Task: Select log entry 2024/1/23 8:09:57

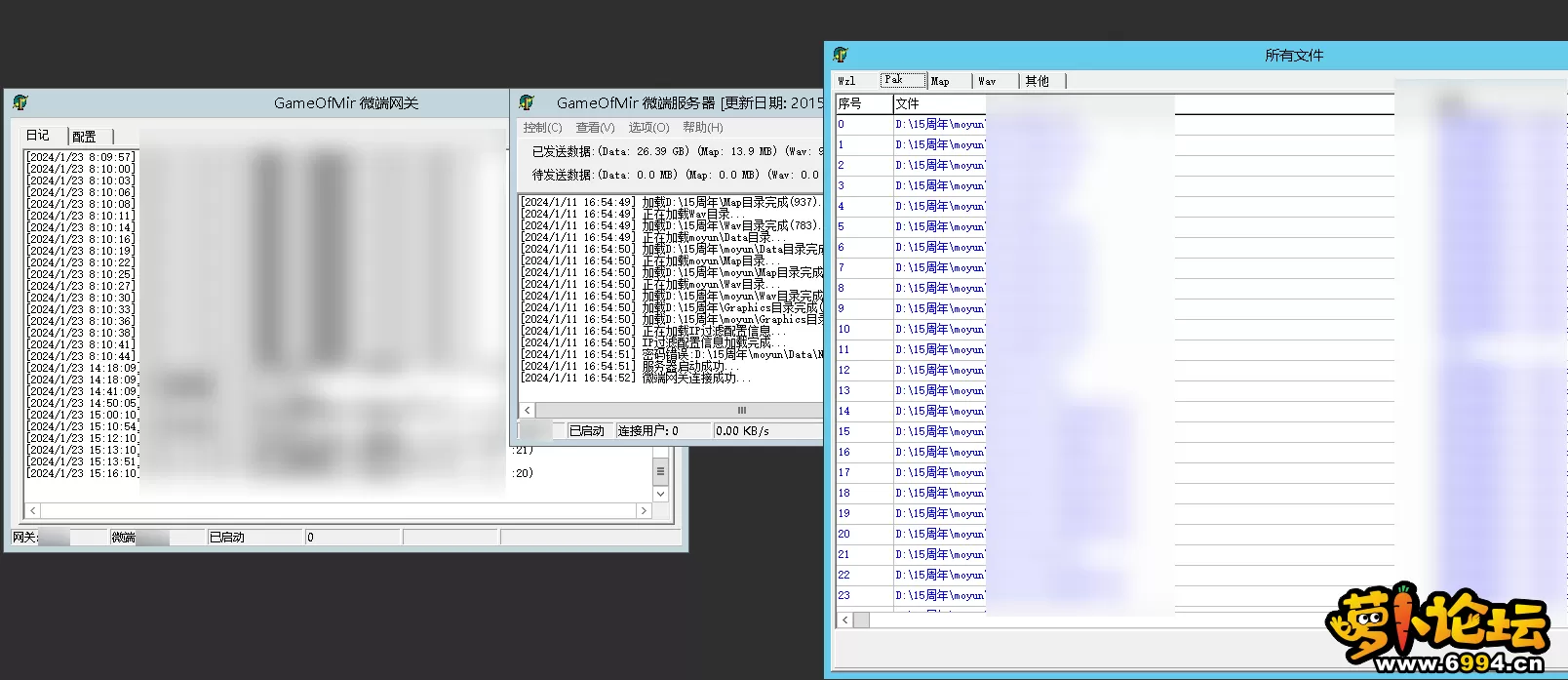Action: coord(81,157)
